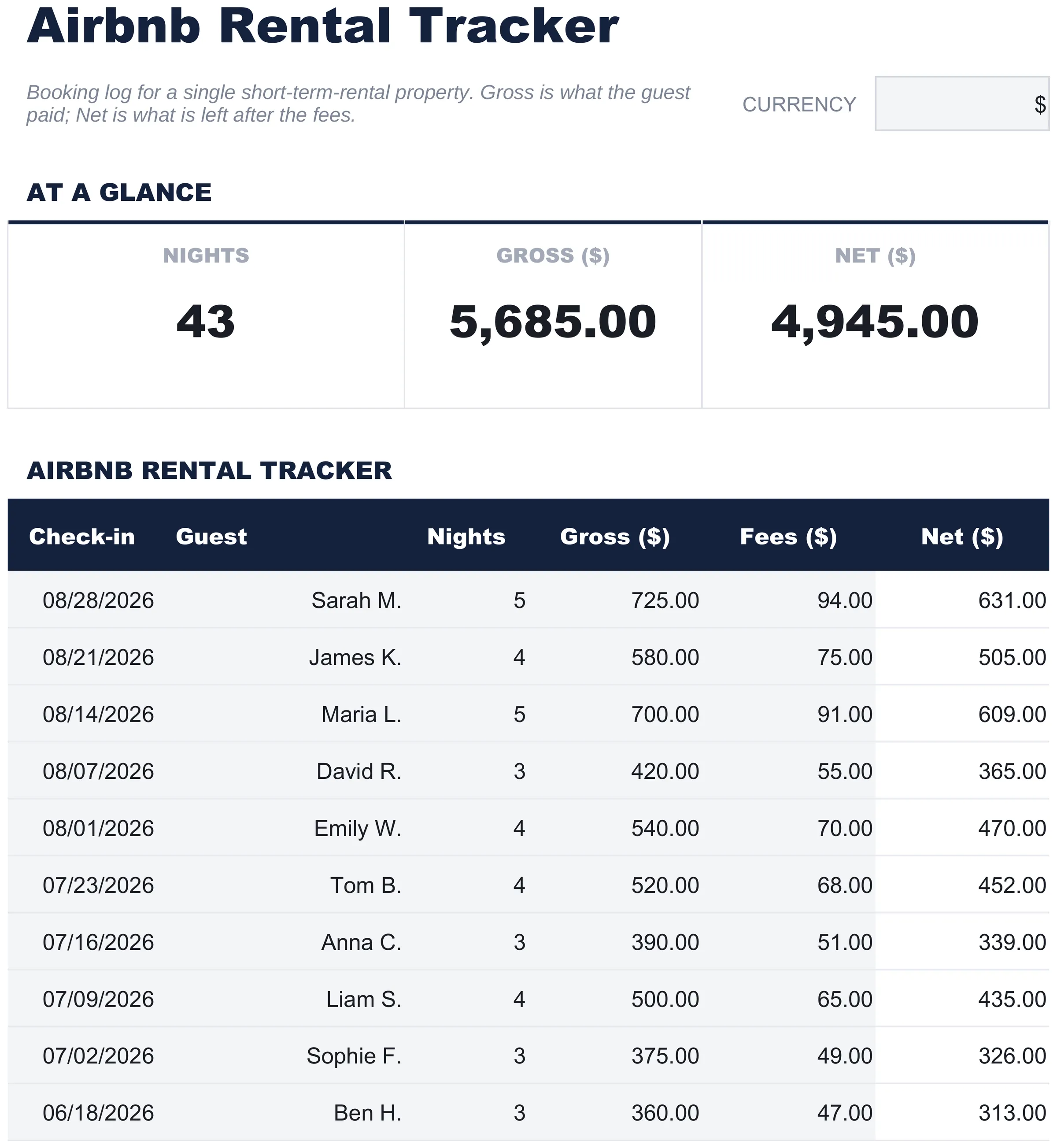The image size is (1057, 1148).
Task: Select the Guest column header
Action: point(211,537)
